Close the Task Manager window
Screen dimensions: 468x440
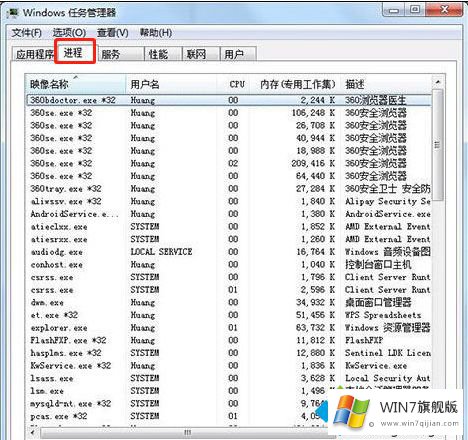444,10
